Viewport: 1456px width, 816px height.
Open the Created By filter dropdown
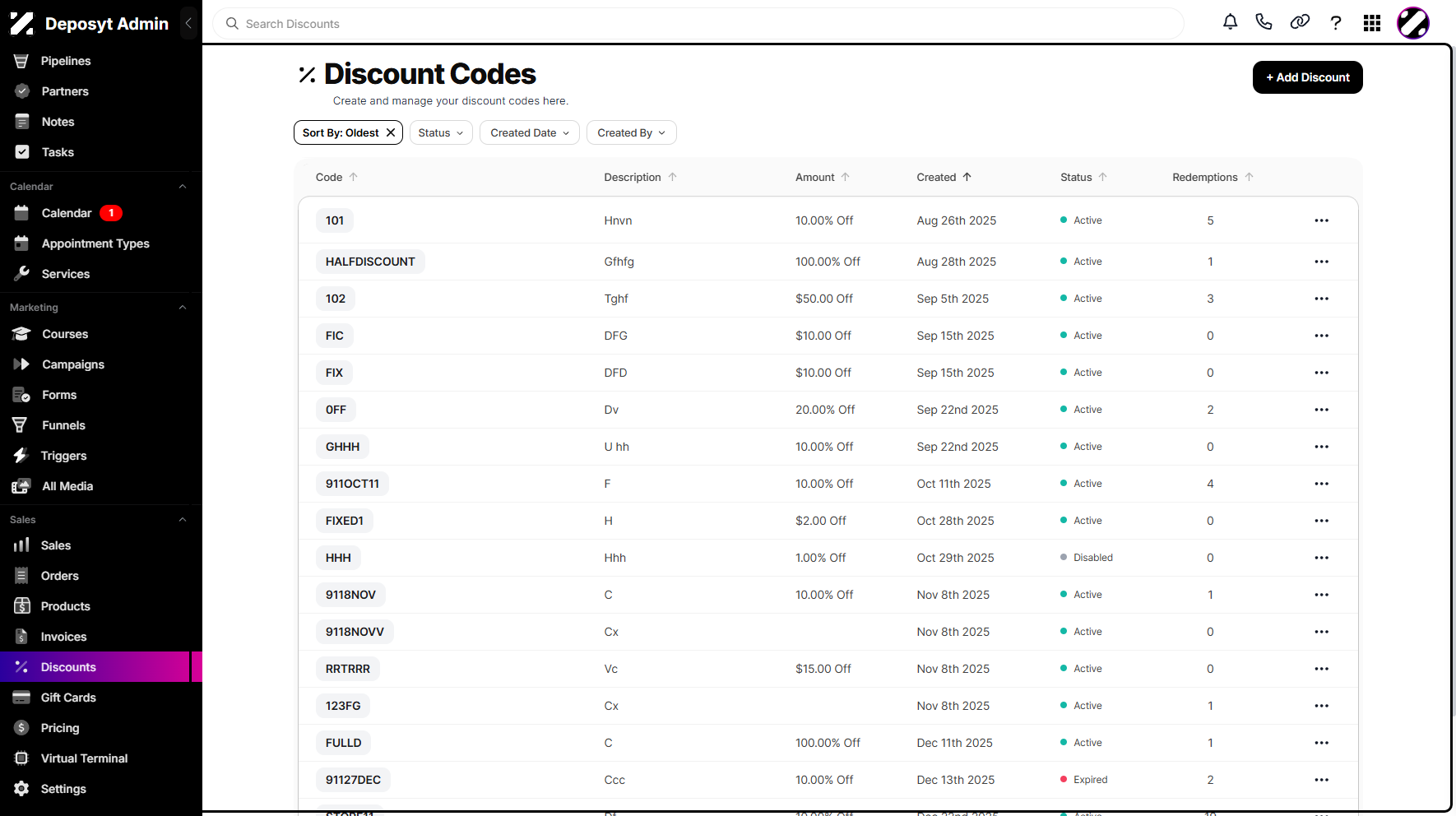(x=632, y=132)
